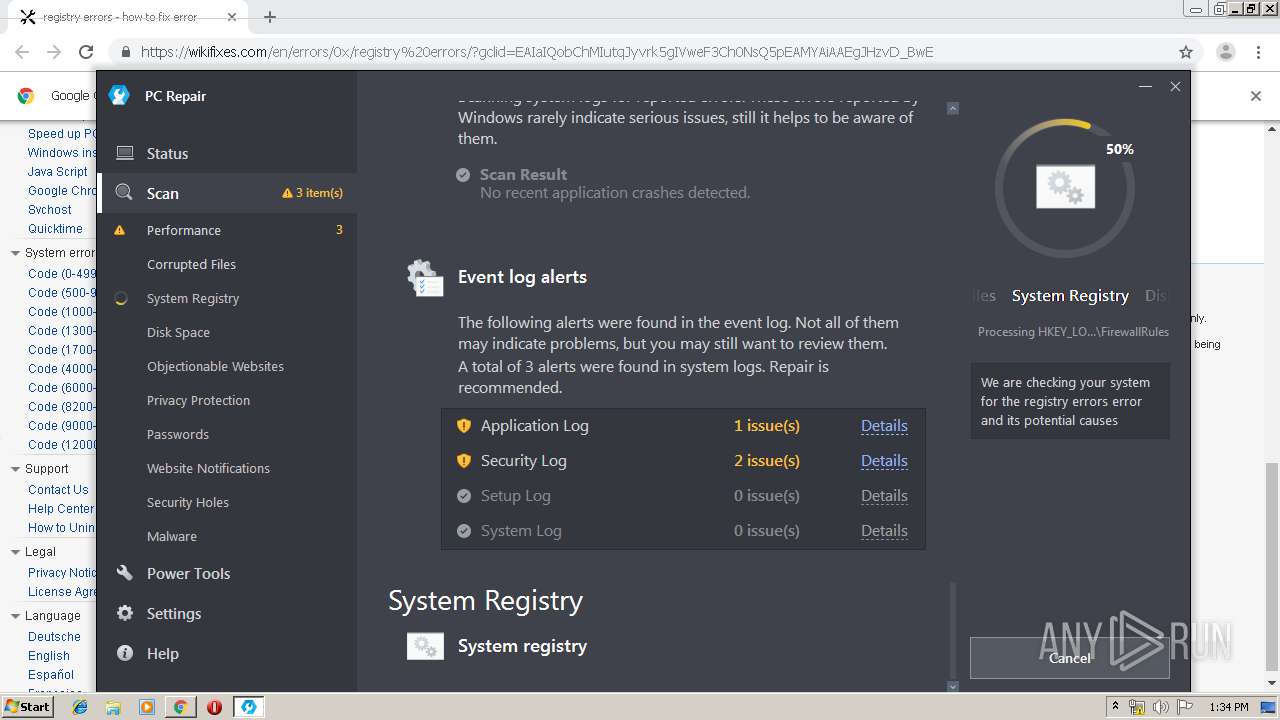Screen dimensions: 1280x720
Task: Click the webpage vertical scrollbar thumb
Action: 1271,567
